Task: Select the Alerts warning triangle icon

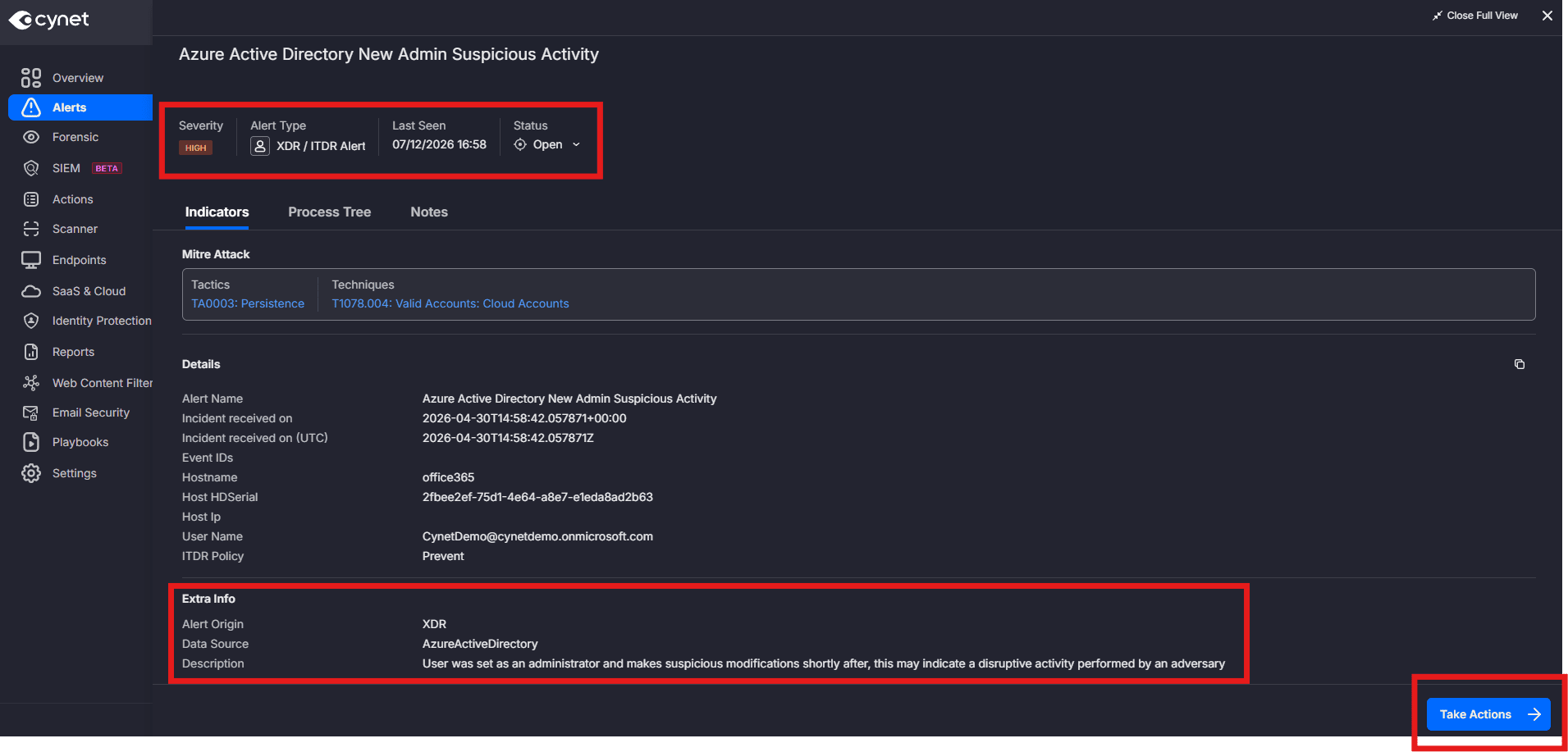Action: click(x=31, y=107)
